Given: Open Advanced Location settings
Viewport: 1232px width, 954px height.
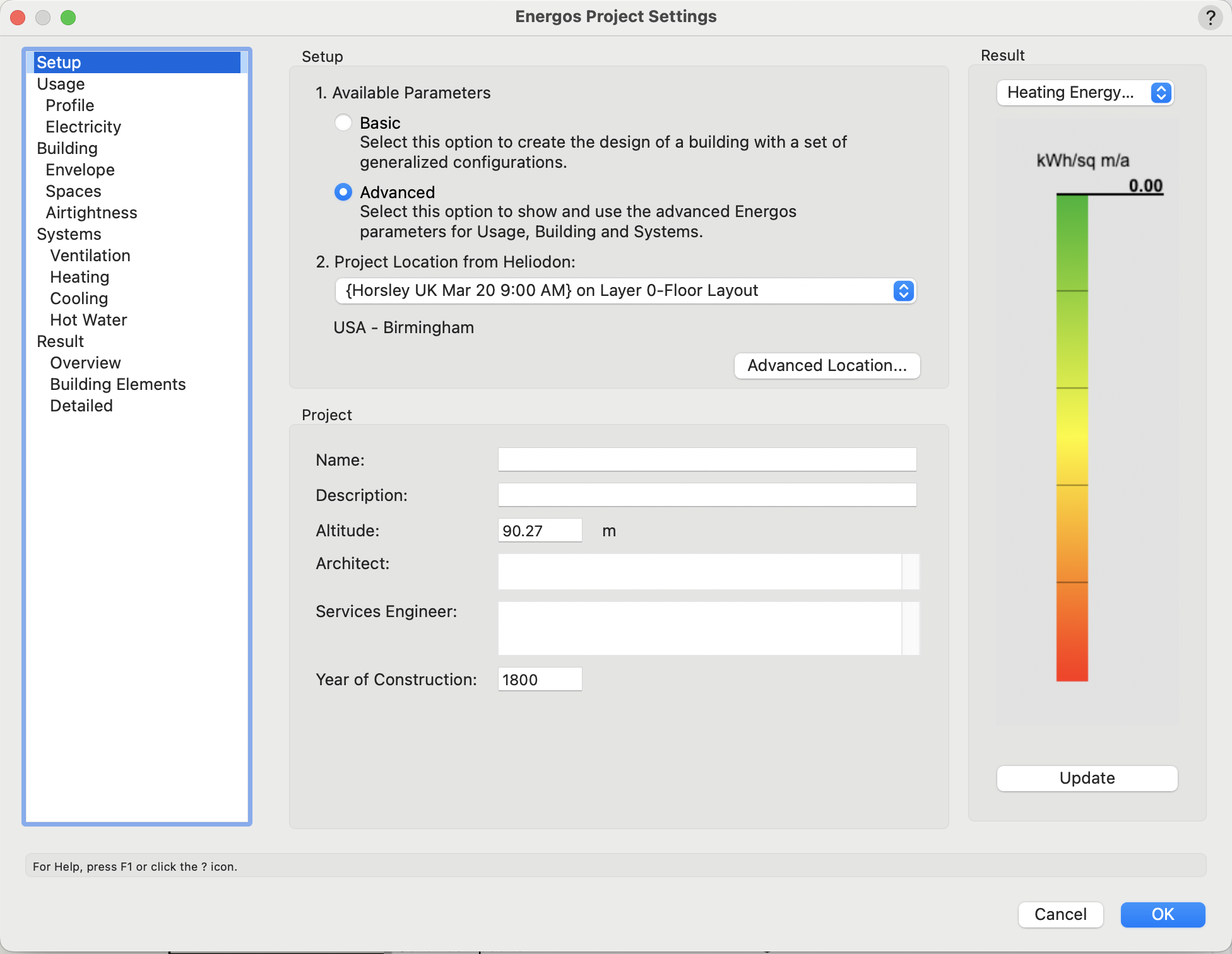Looking at the screenshot, I should pos(827,365).
